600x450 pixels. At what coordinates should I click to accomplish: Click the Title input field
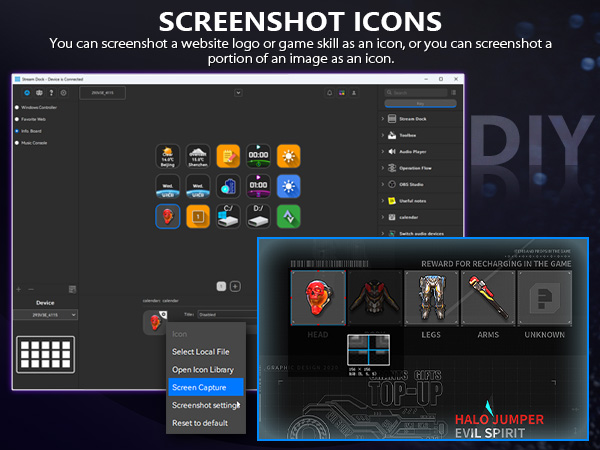pyautogui.click(x=227, y=315)
